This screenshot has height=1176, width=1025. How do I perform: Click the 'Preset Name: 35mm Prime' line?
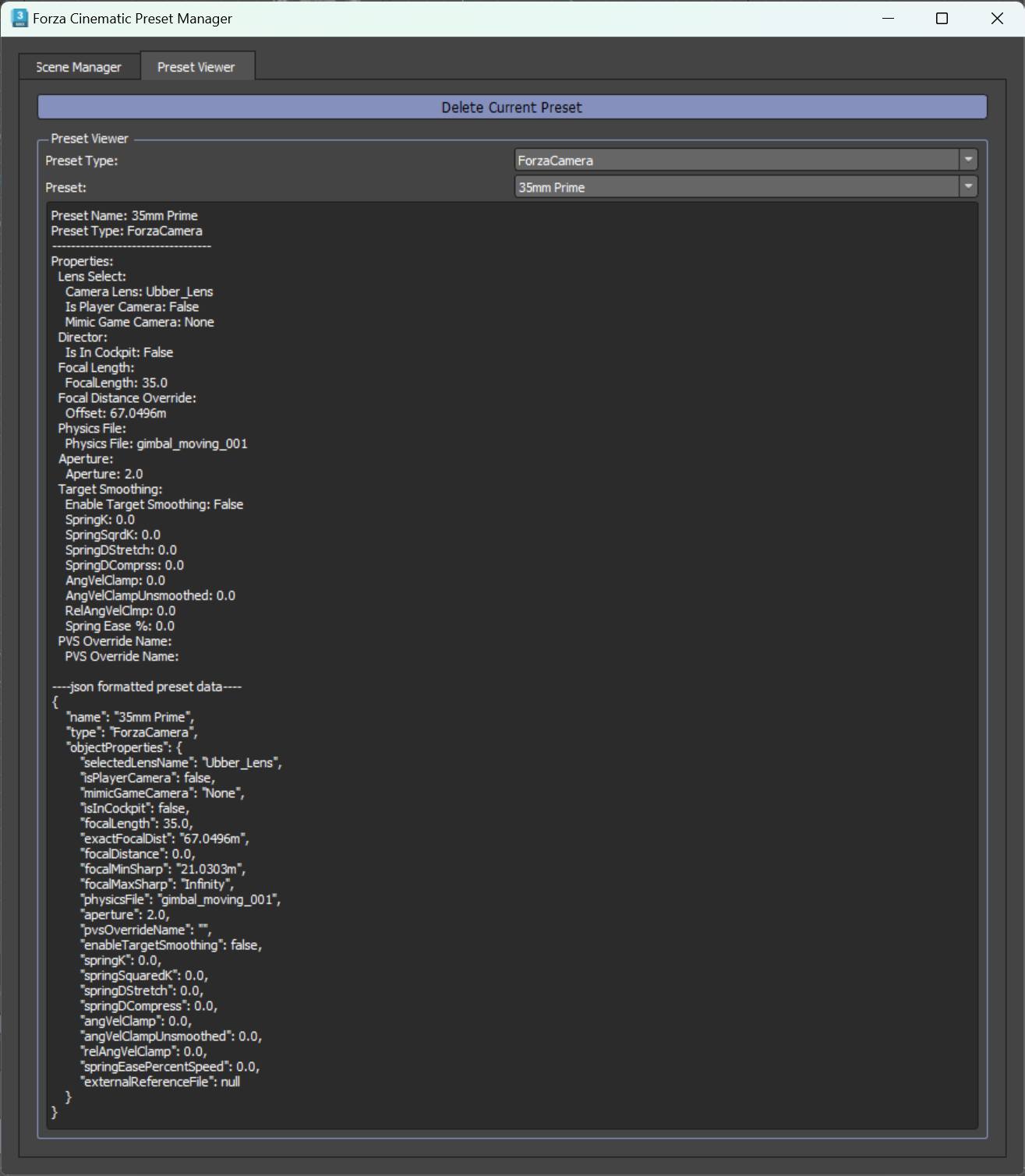[125, 216]
